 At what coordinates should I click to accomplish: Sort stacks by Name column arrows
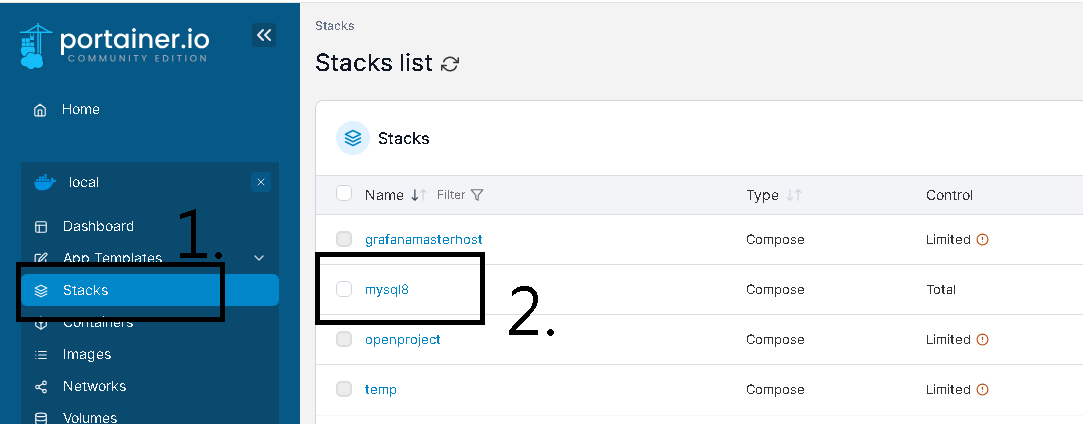[419, 195]
